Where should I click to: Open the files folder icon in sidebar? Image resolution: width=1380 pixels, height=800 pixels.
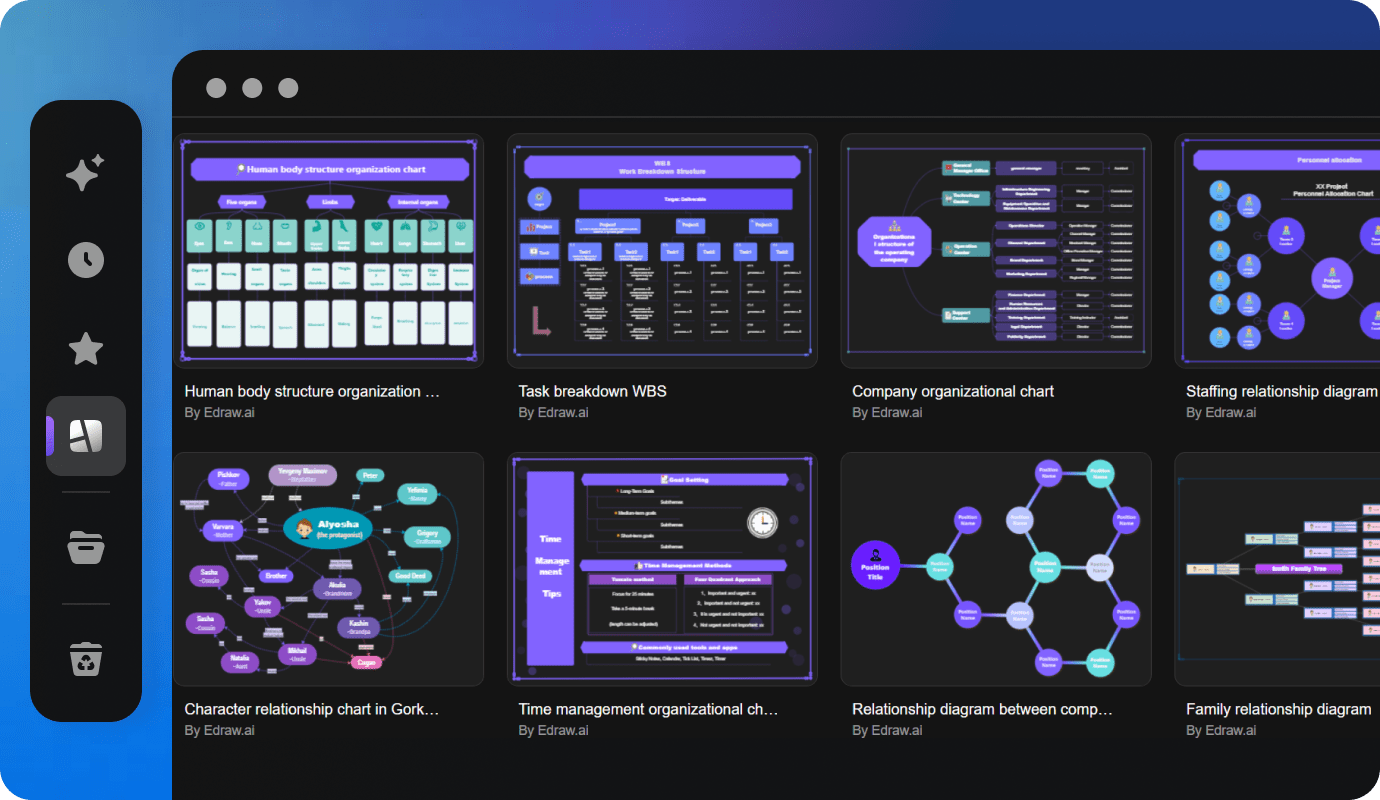point(86,548)
